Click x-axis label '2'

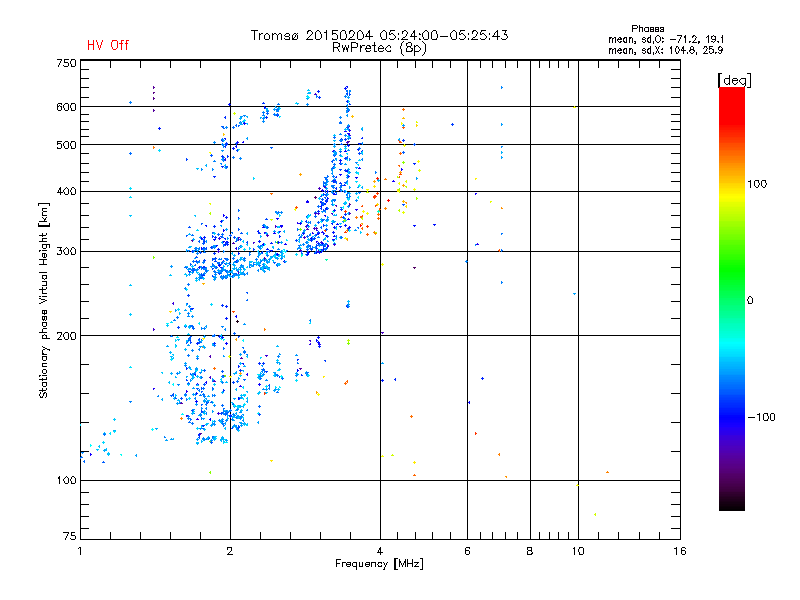[230, 551]
